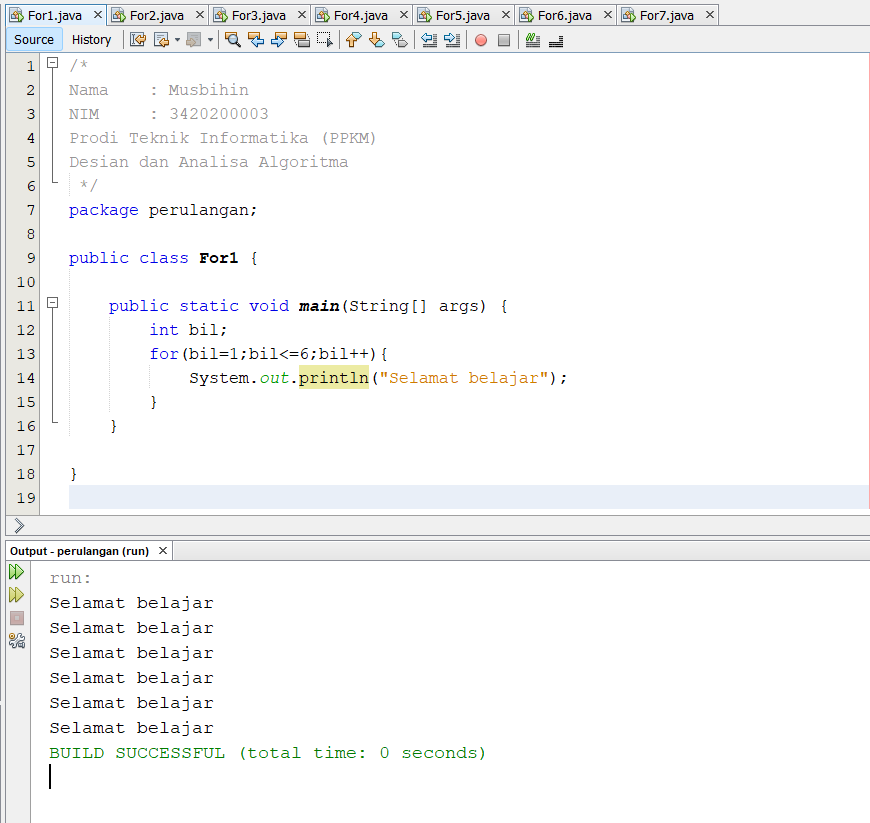Close the For2.java tab
870x823 pixels.
point(200,15)
